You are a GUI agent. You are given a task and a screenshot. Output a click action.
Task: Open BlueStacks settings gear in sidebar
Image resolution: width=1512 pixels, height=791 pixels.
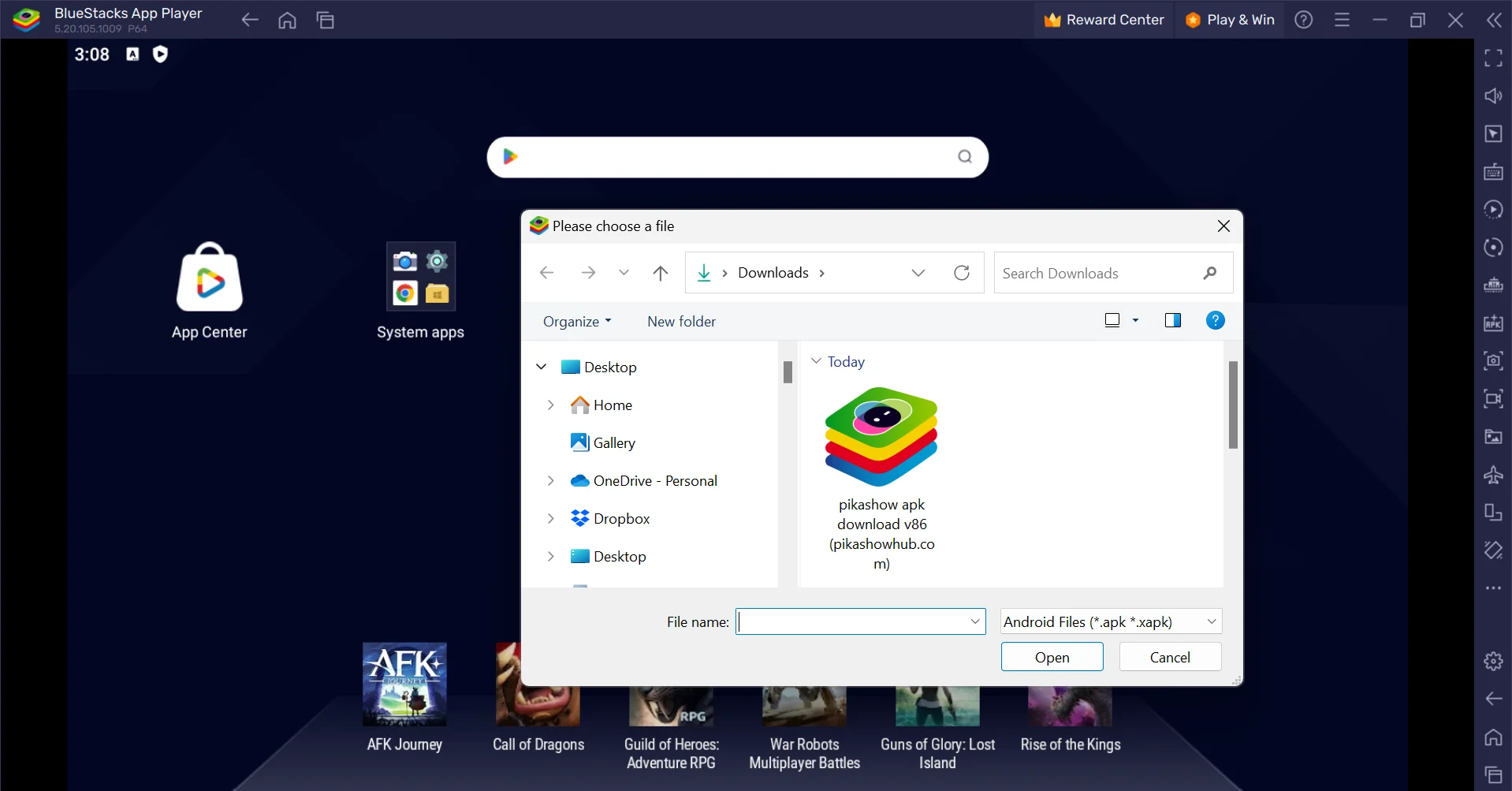(1493, 661)
